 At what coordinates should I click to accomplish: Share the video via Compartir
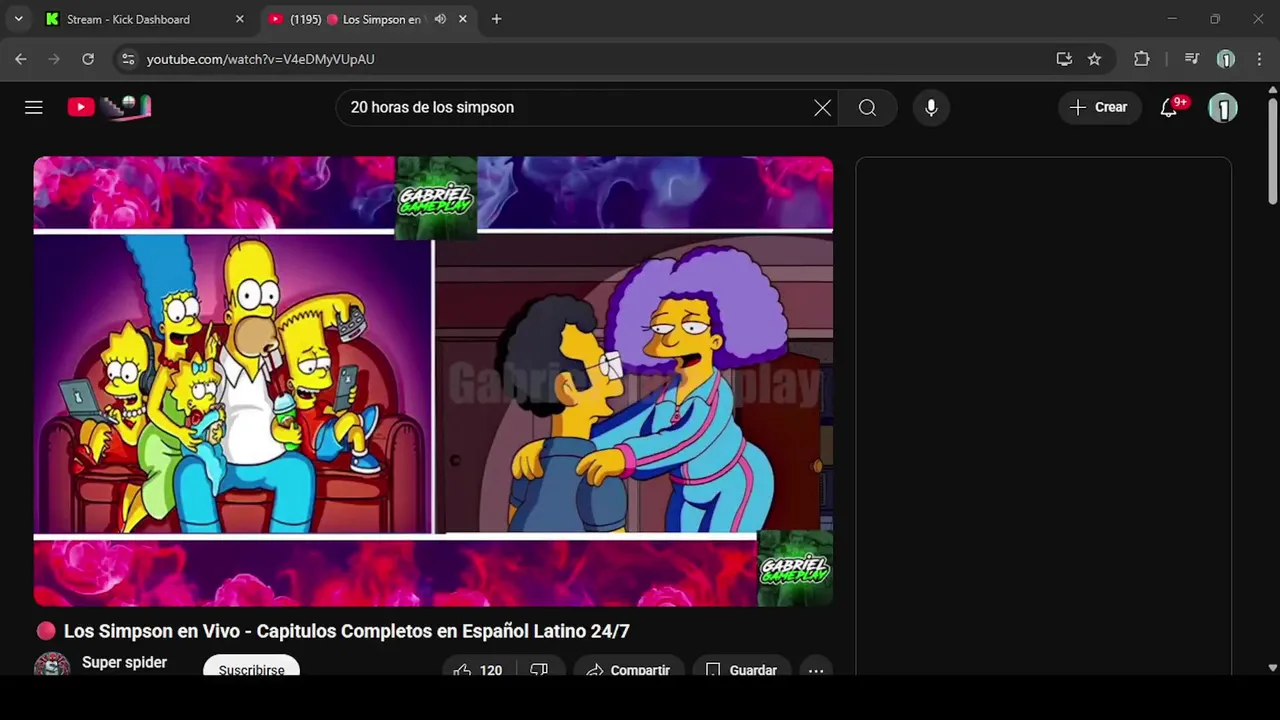tap(628, 670)
